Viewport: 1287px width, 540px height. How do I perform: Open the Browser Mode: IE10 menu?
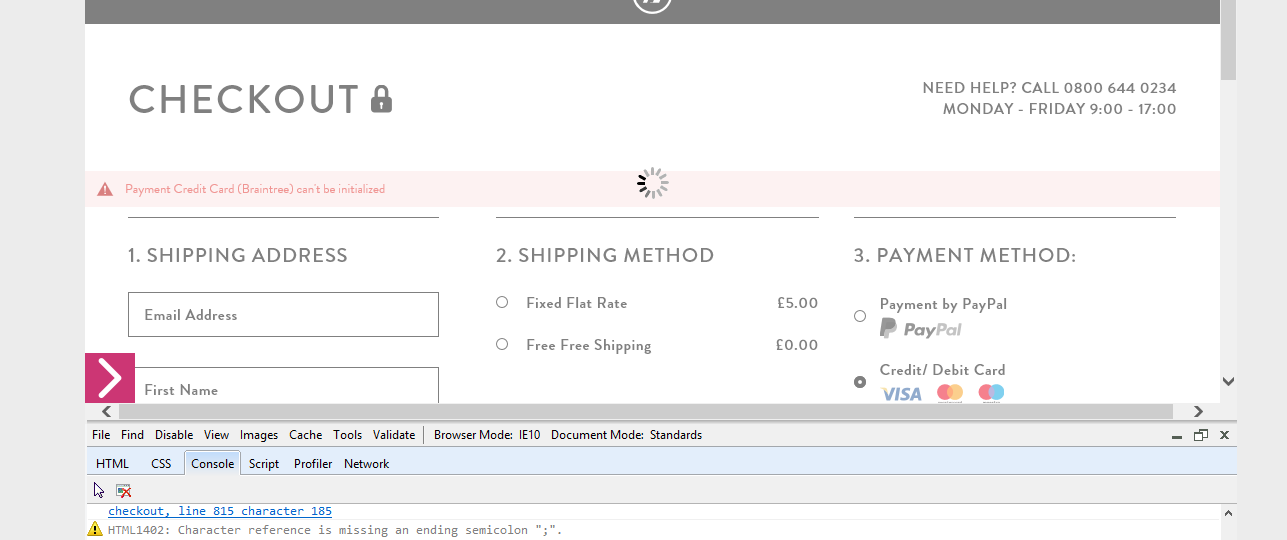[487, 435]
